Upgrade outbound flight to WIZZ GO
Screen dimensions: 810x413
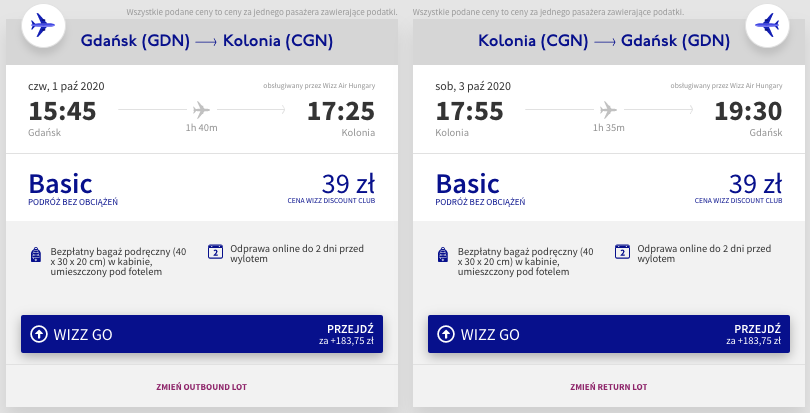201,334
